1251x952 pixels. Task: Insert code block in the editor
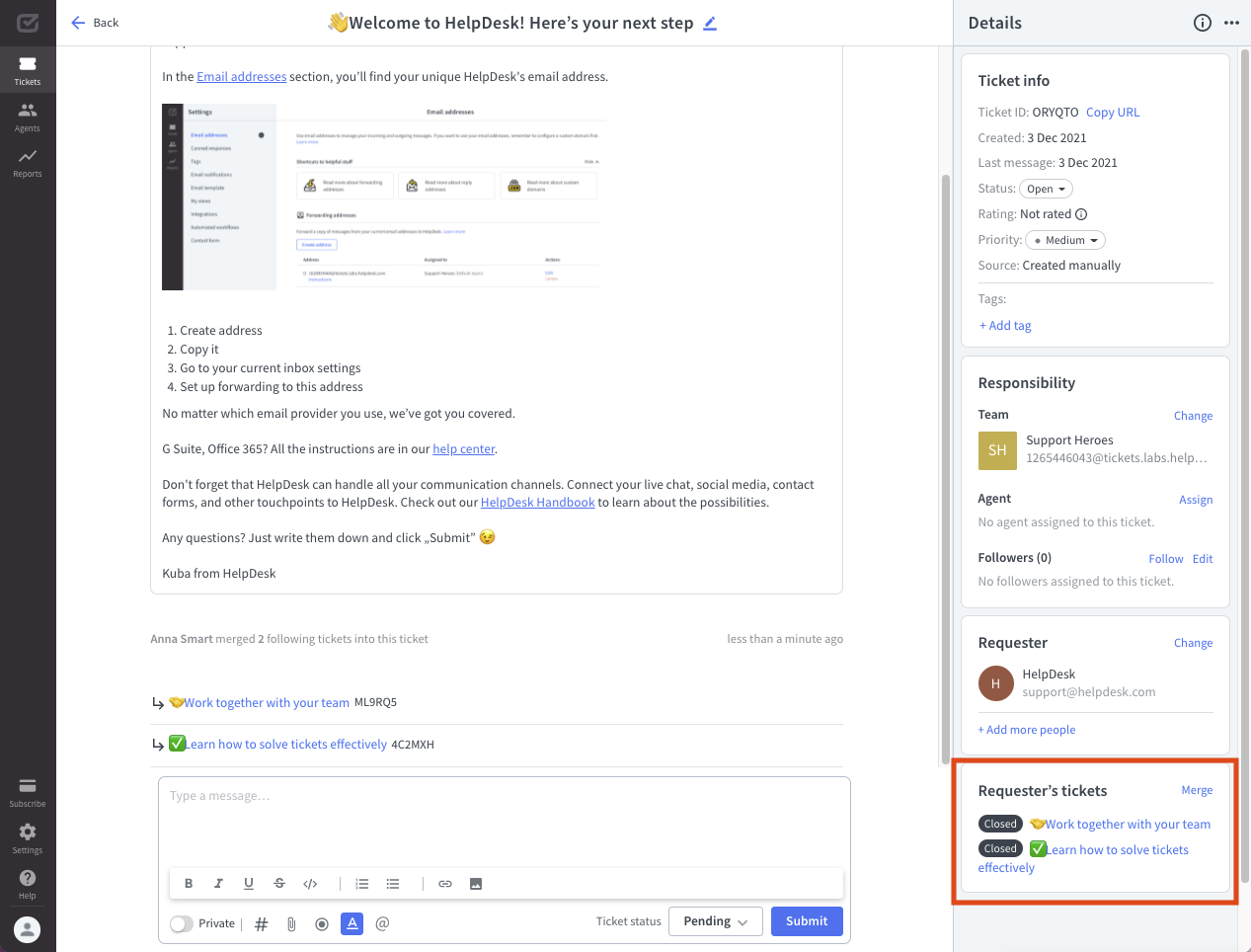[x=310, y=884]
